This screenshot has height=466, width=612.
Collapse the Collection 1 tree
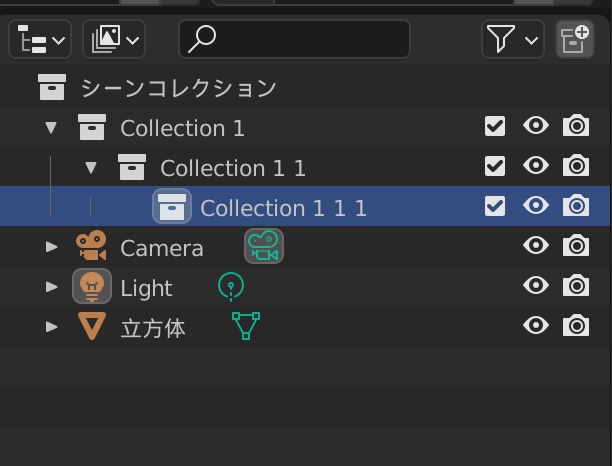(x=52, y=127)
